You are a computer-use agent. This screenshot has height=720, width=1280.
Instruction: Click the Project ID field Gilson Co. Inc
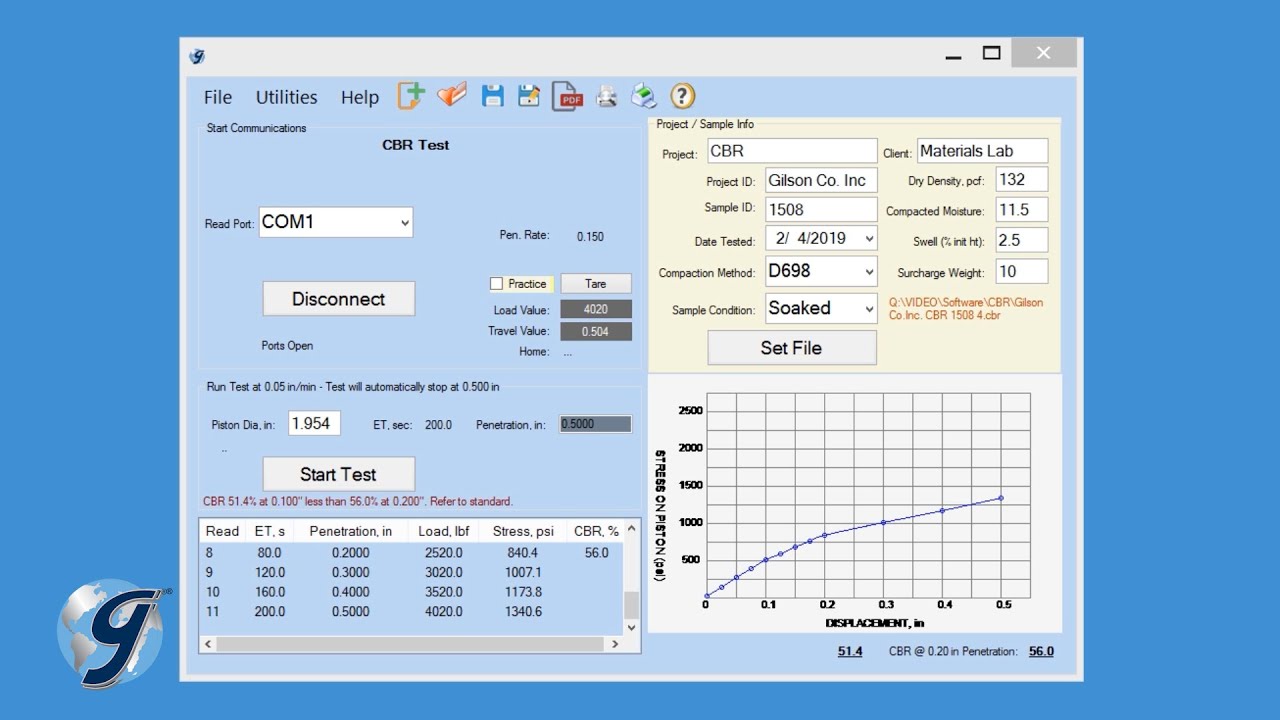821,180
